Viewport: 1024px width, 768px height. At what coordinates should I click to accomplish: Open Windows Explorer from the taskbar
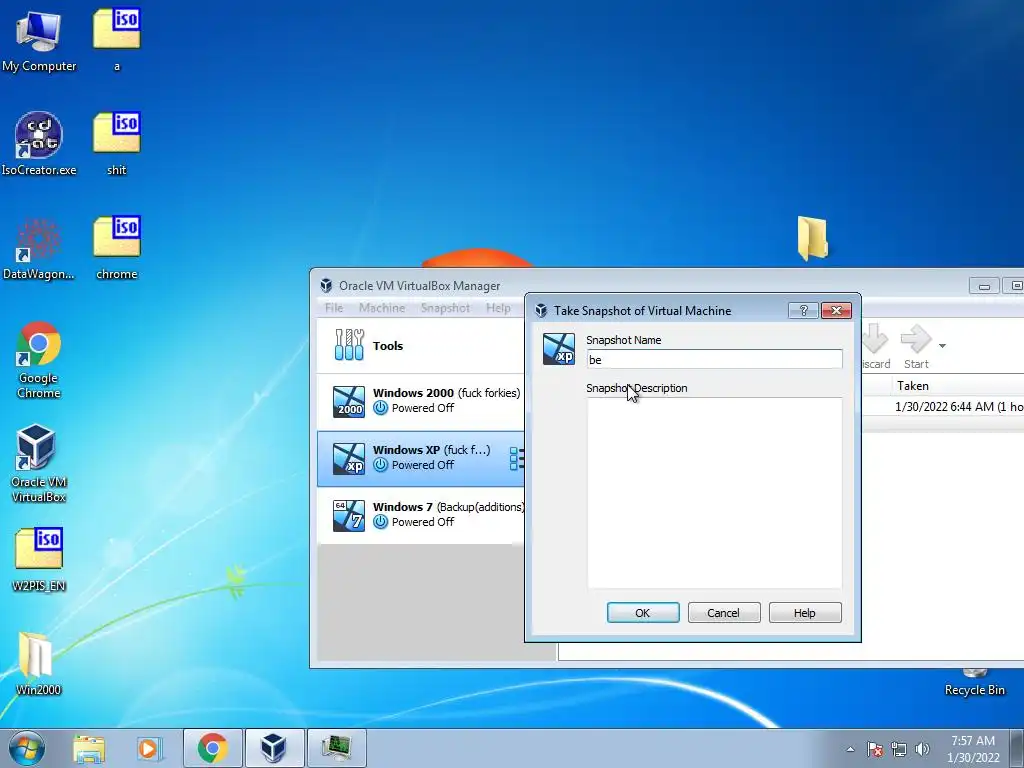pyautogui.click(x=89, y=748)
